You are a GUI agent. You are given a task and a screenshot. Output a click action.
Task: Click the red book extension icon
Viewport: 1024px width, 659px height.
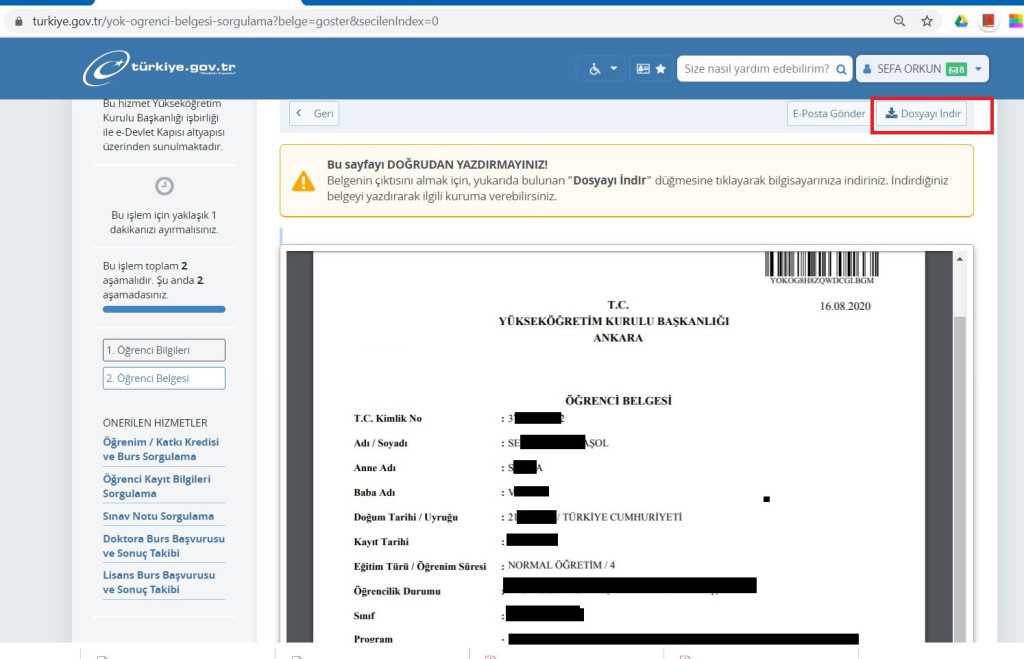click(x=988, y=21)
